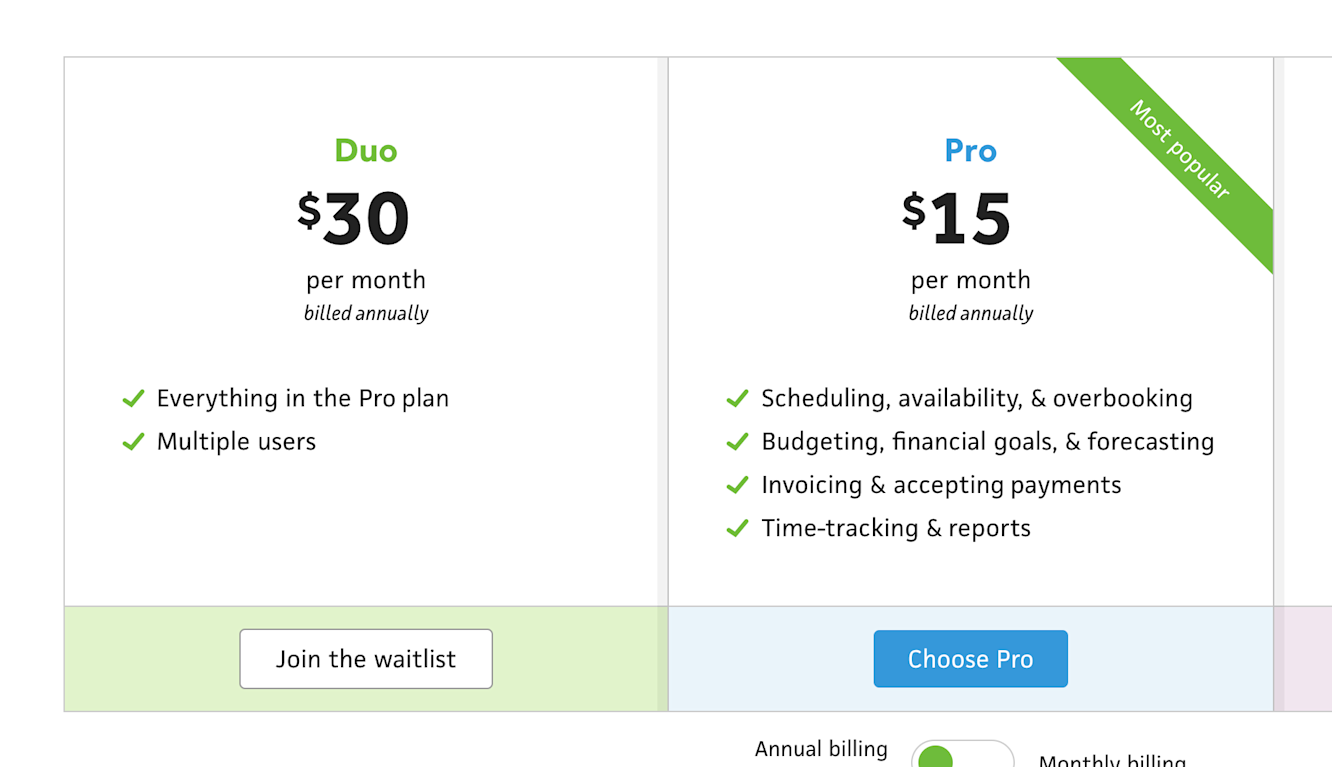Click the Pro plan title
This screenshot has height=767, width=1332.
(x=970, y=151)
